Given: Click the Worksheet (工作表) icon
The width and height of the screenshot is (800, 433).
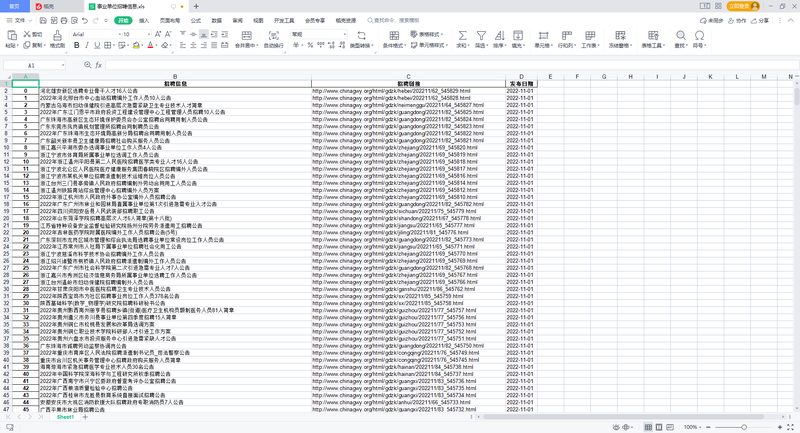Looking at the screenshot, I should (x=590, y=35).
